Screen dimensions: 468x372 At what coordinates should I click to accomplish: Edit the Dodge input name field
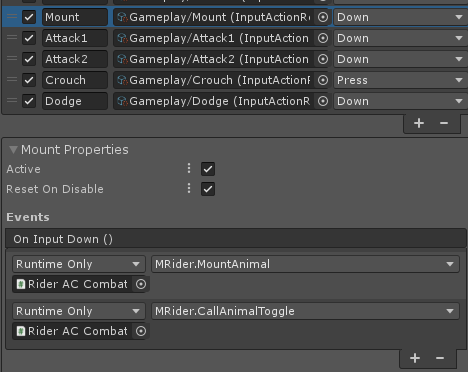point(75,101)
